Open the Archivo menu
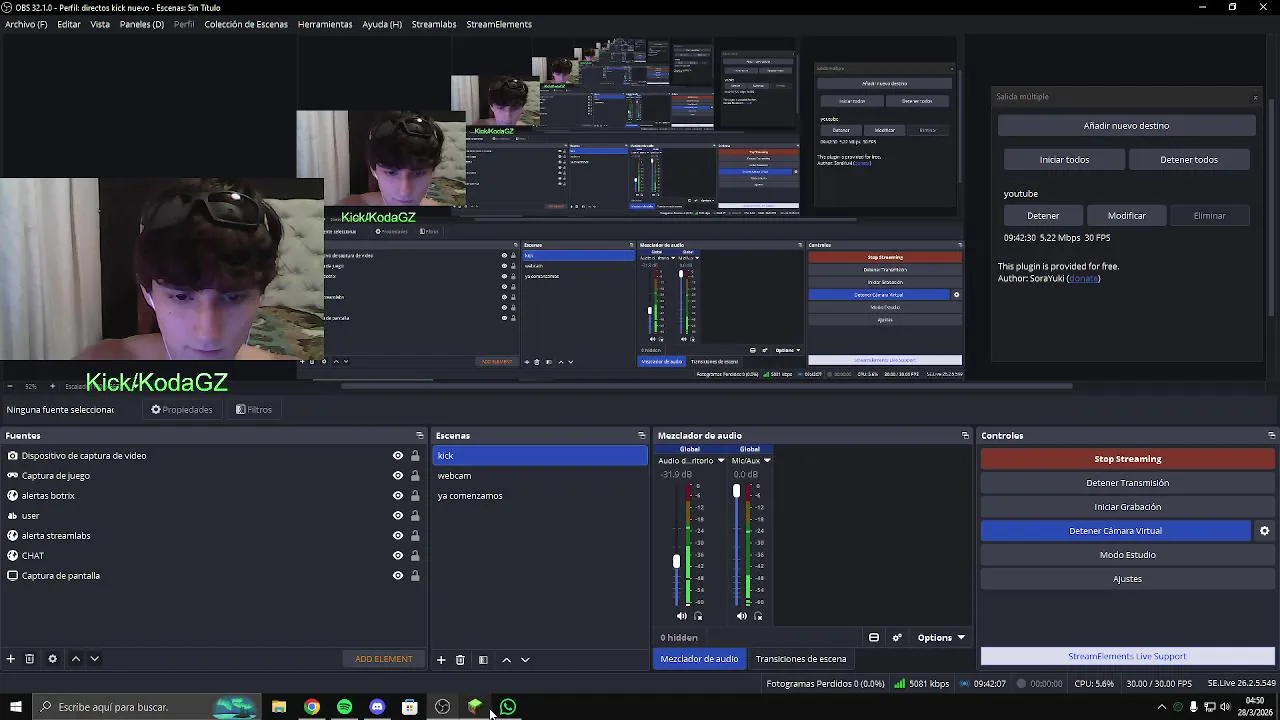 pyautogui.click(x=26, y=24)
